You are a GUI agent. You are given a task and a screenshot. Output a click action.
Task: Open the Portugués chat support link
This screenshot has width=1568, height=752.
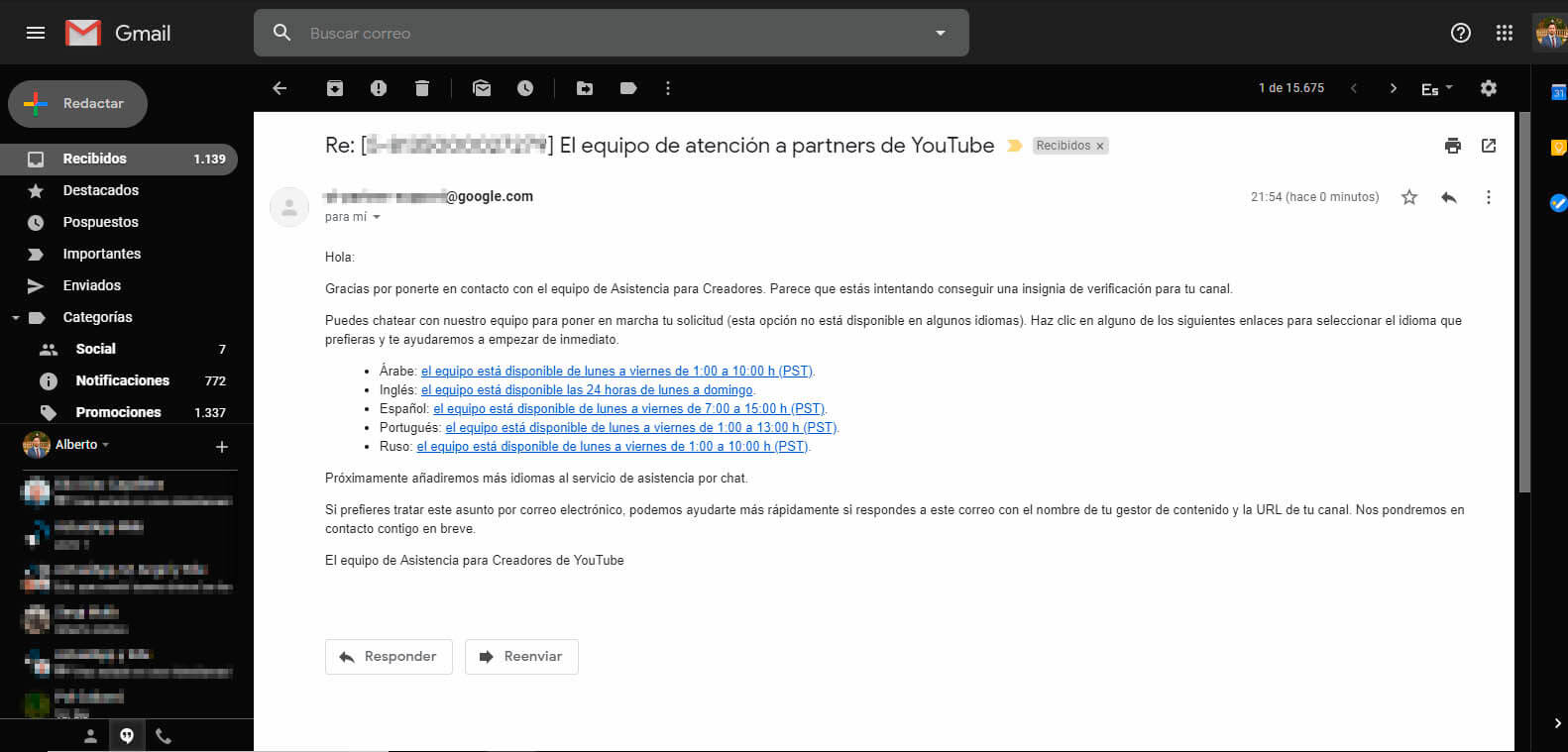[640, 427]
